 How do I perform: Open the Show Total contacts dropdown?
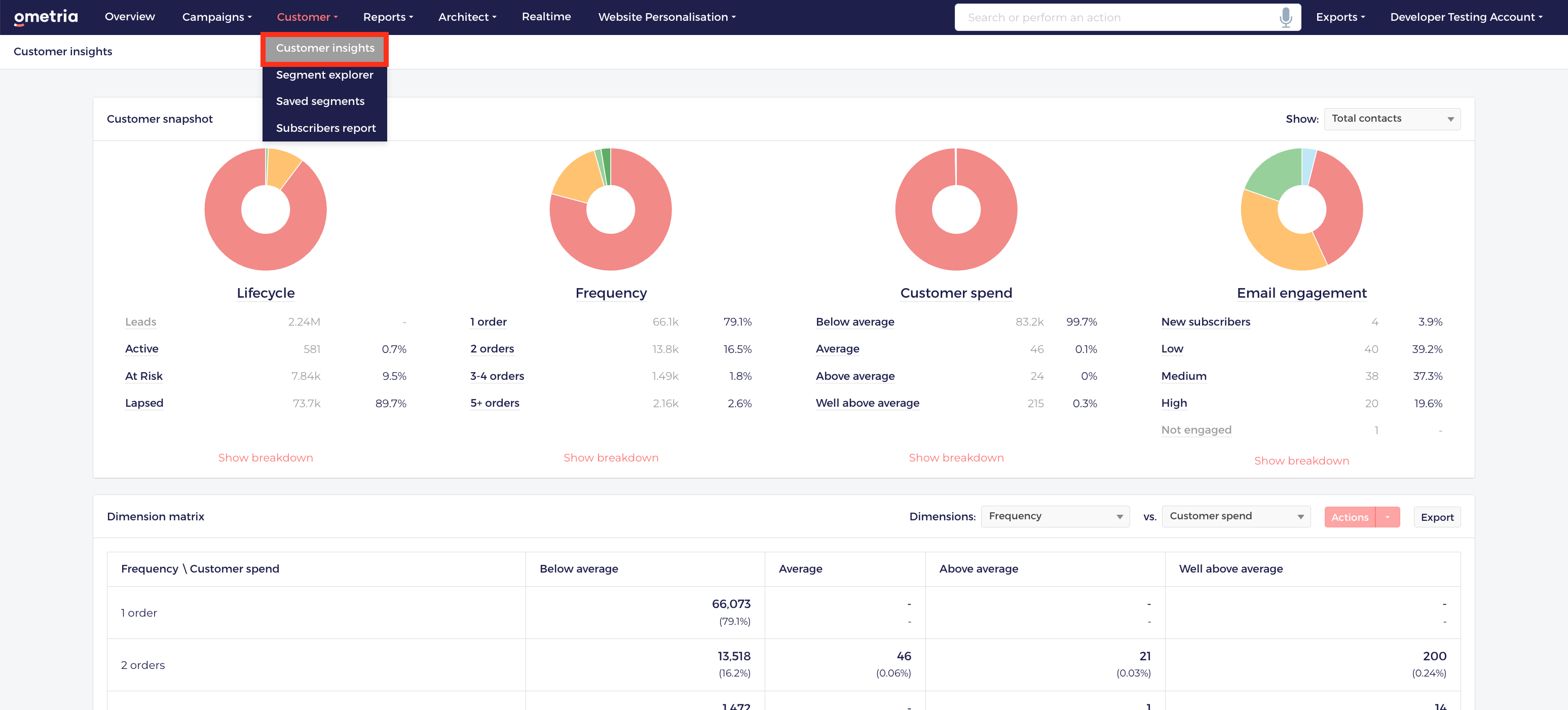(1392, 119)
